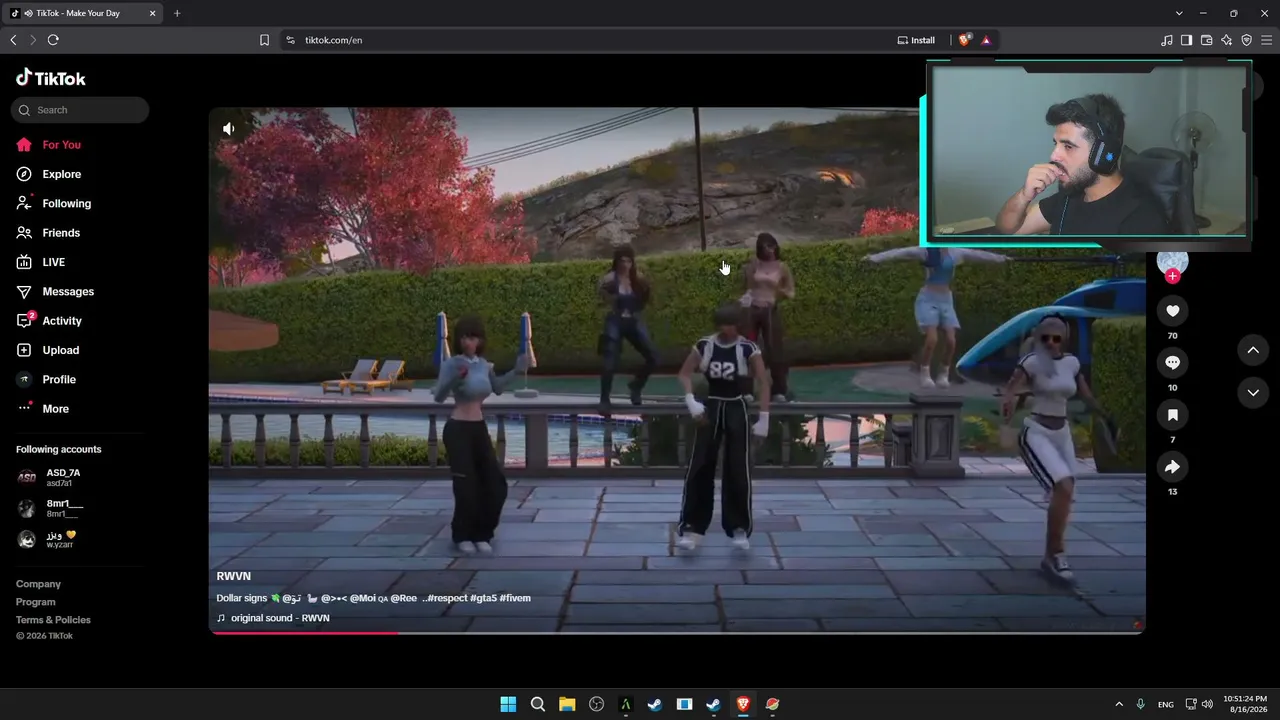1280x720 pixels.
Task: Go to the previous video
Action: pos(1253,350)
